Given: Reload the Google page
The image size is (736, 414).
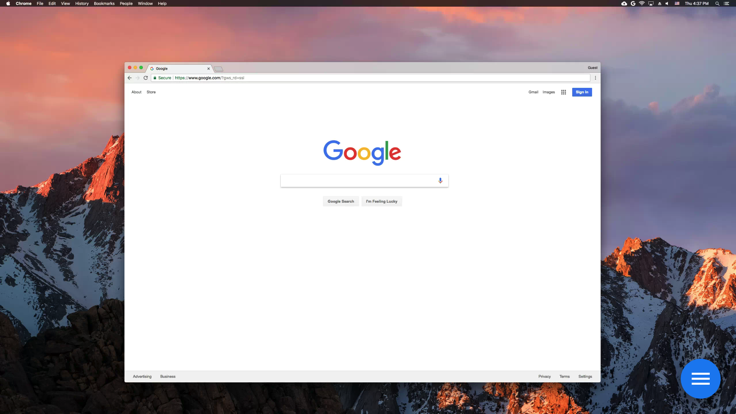Looking at the screenshot, I should click(146, 78).
